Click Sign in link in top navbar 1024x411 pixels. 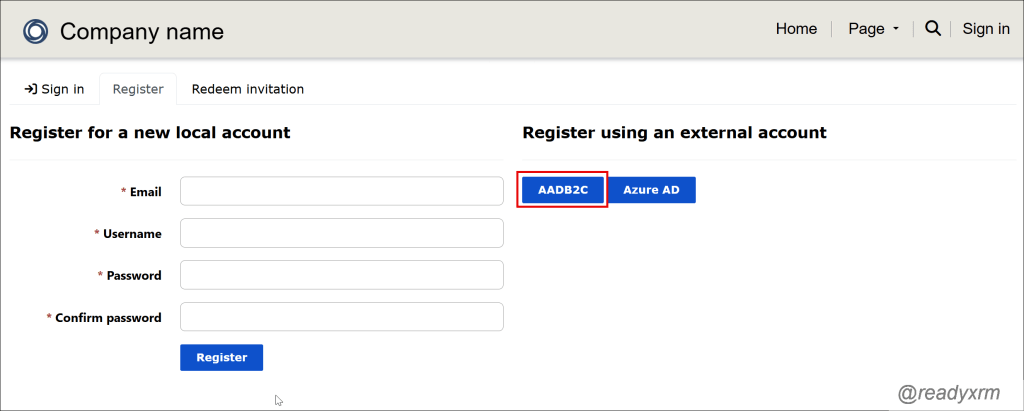(x=985, y=29)
